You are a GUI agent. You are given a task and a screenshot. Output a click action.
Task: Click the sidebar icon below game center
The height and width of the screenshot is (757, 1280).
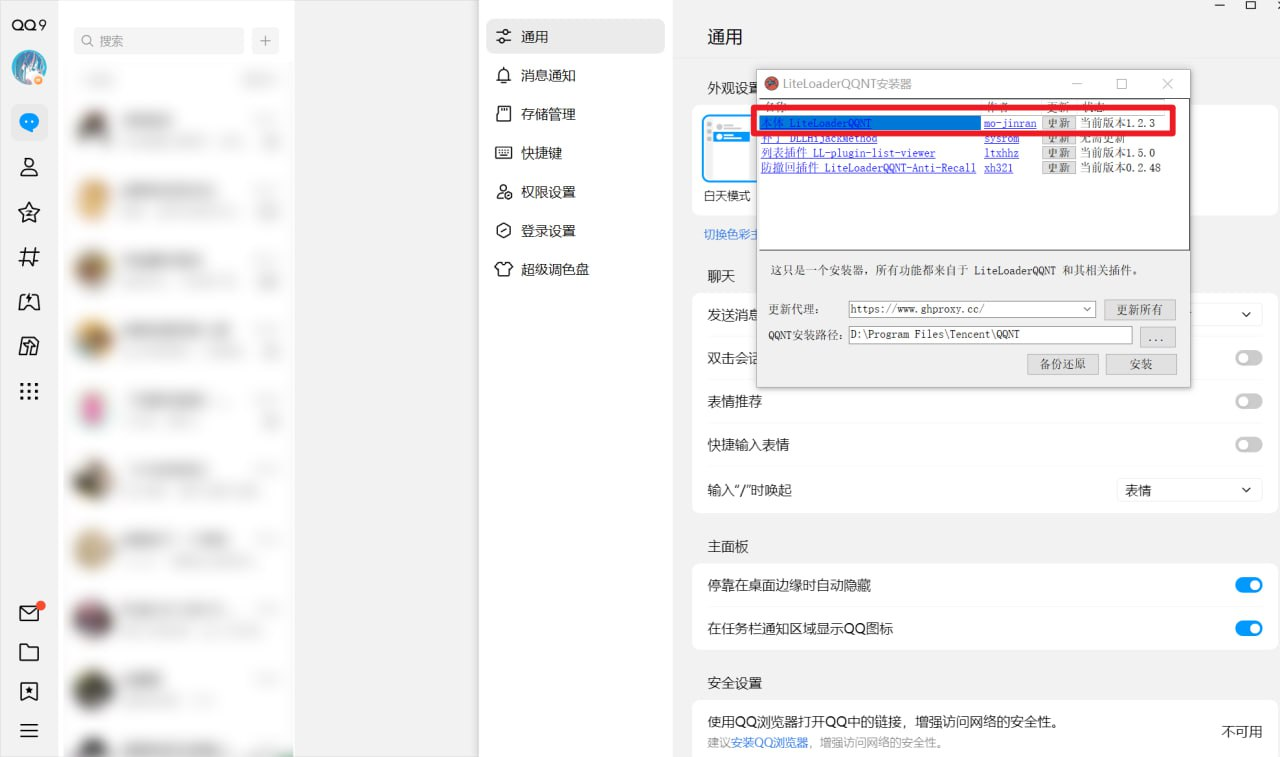click(29, 347)
